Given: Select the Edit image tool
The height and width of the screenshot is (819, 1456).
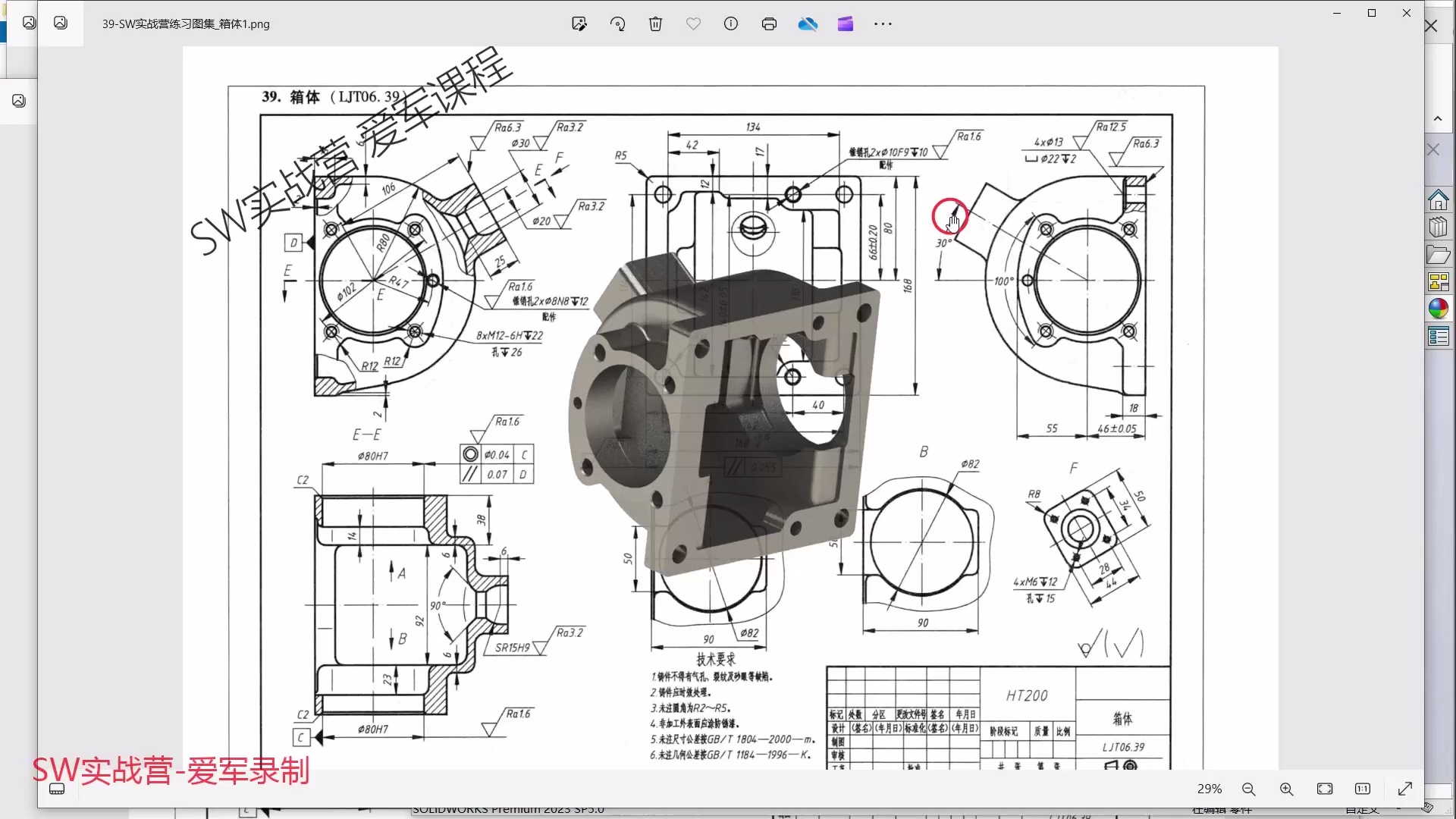Looking at the screenshot, I should point(580,24).
